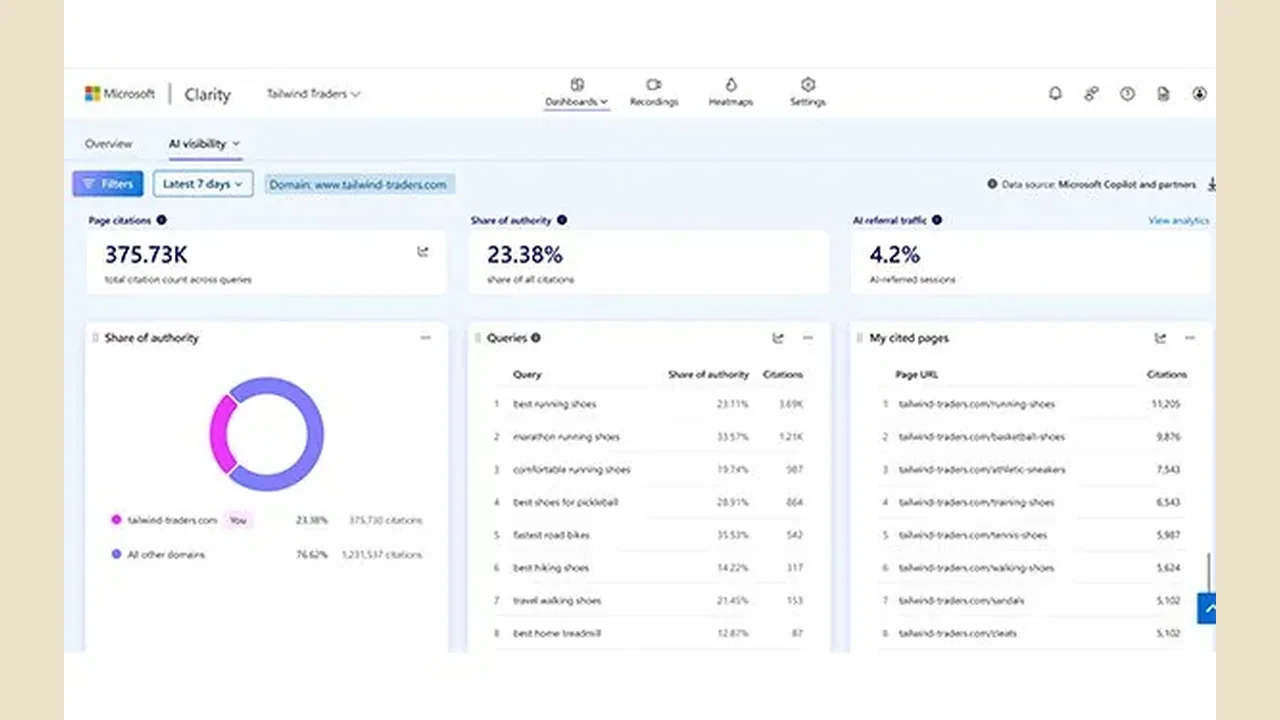The height and width of the screenshot is (720, 1280).
Task: Click the blue scroll-to-top arrow button
Action: click(x=1207, y=608)
